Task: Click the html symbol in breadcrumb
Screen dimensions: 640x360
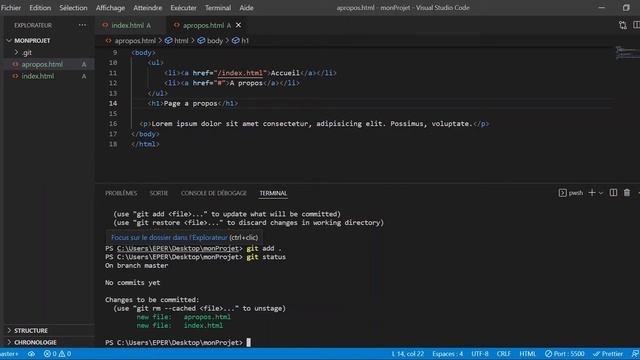Action: coord(177,41)
